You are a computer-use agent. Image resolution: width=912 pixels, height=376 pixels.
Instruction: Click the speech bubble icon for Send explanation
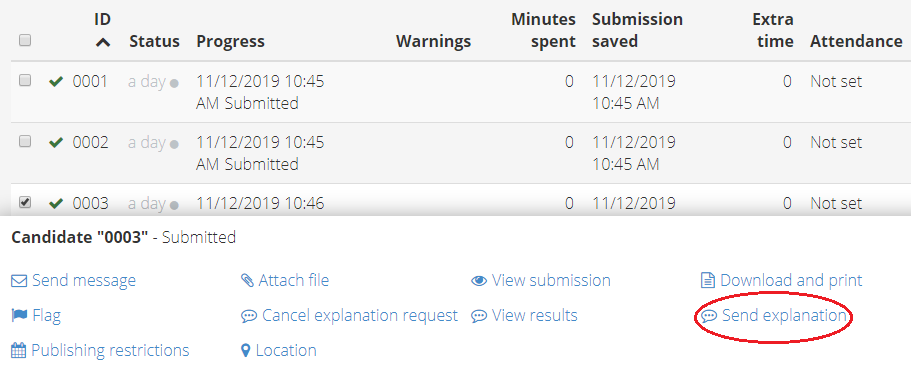pos(709,316)
